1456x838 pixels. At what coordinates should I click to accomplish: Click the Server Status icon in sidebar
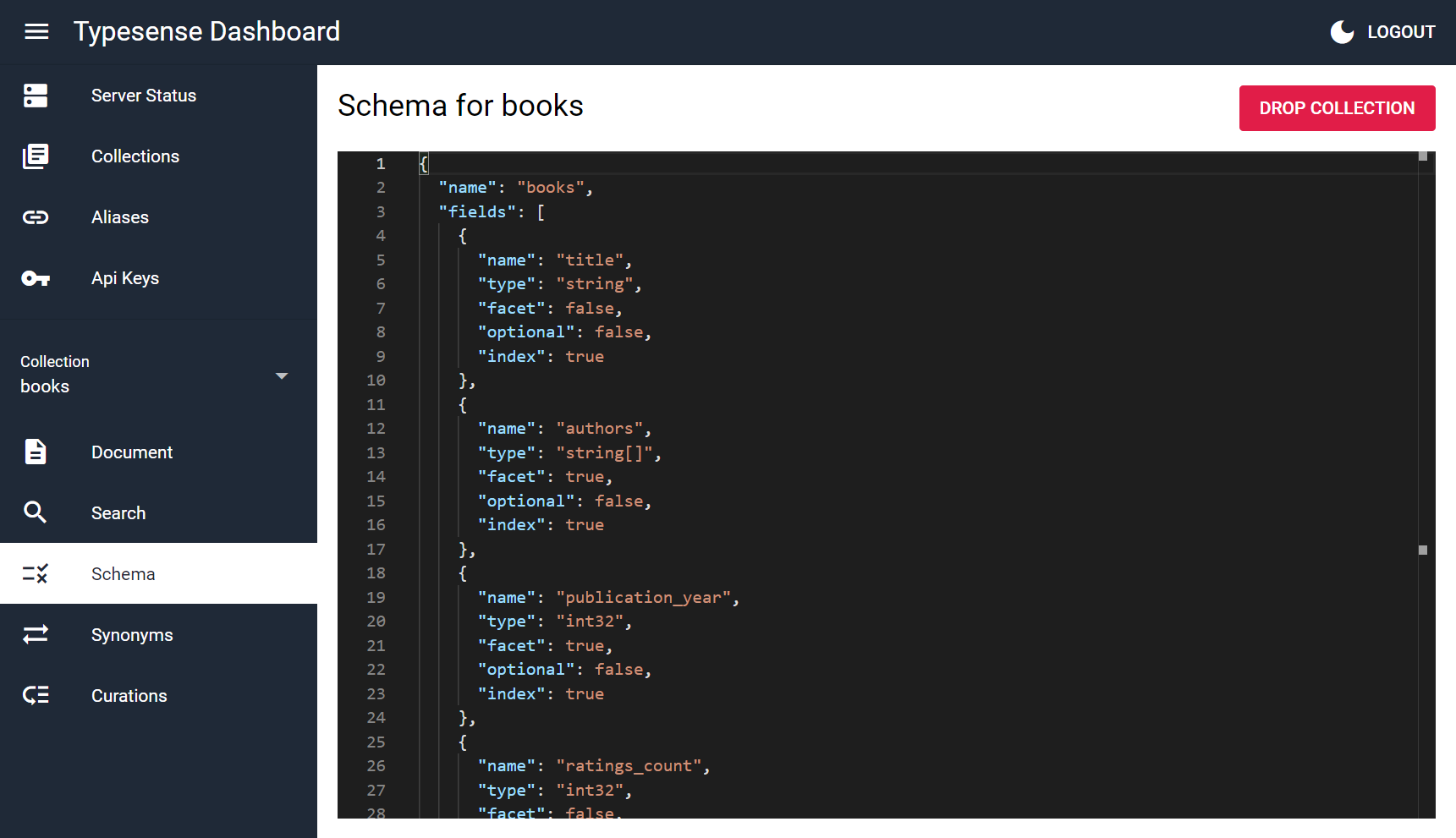(36, 96)
